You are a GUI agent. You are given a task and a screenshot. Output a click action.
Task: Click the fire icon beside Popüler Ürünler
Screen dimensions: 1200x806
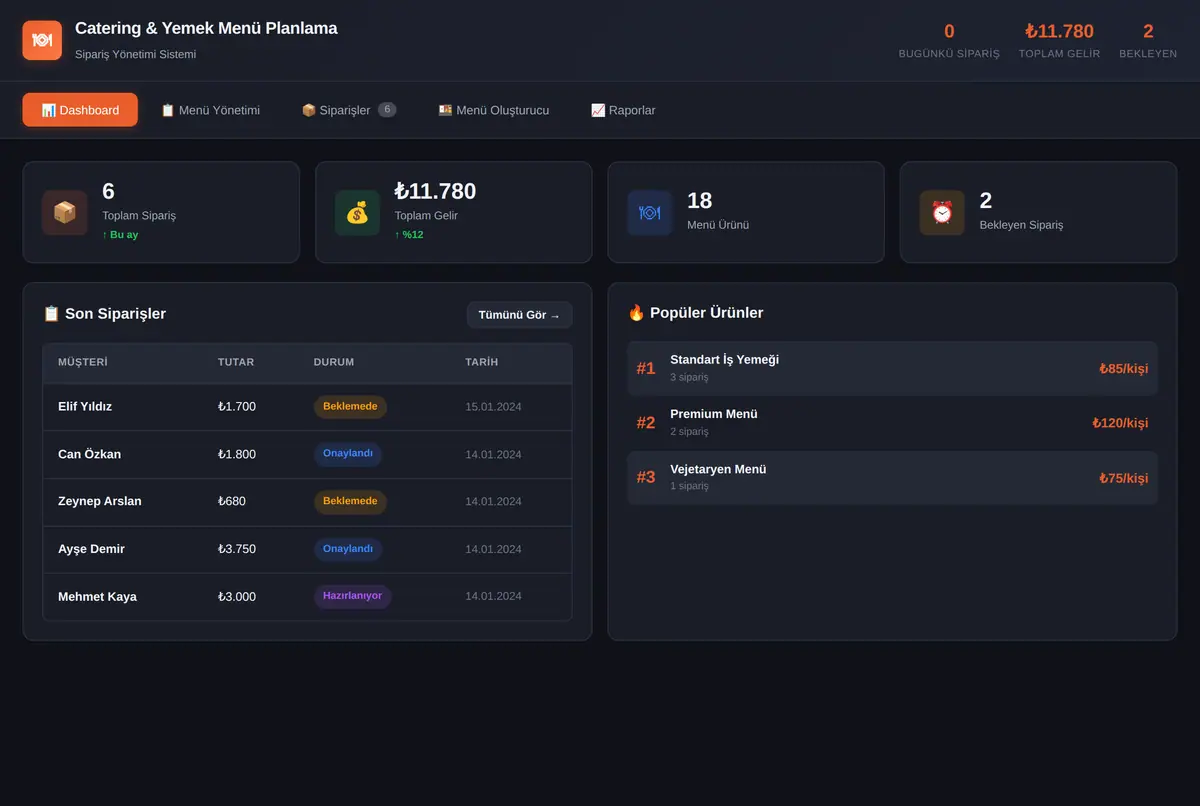636,313
